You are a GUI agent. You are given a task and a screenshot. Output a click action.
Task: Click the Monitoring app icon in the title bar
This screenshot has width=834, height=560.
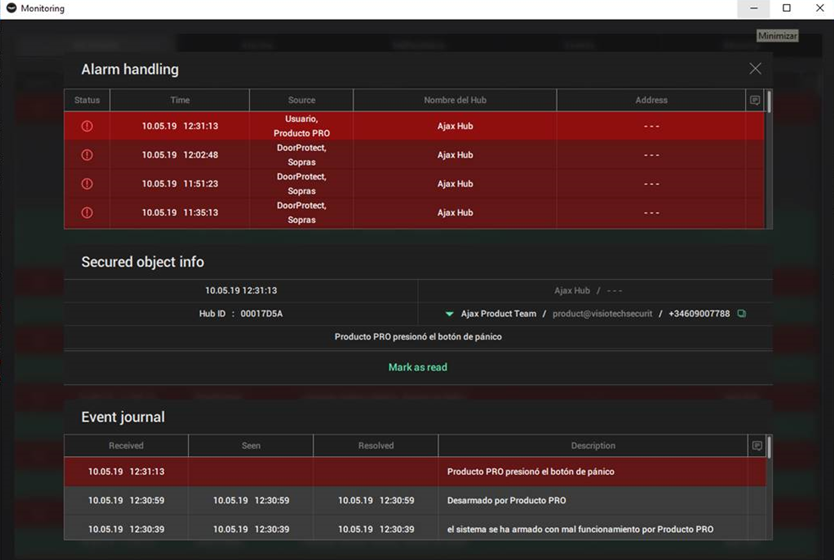point(11,8)
